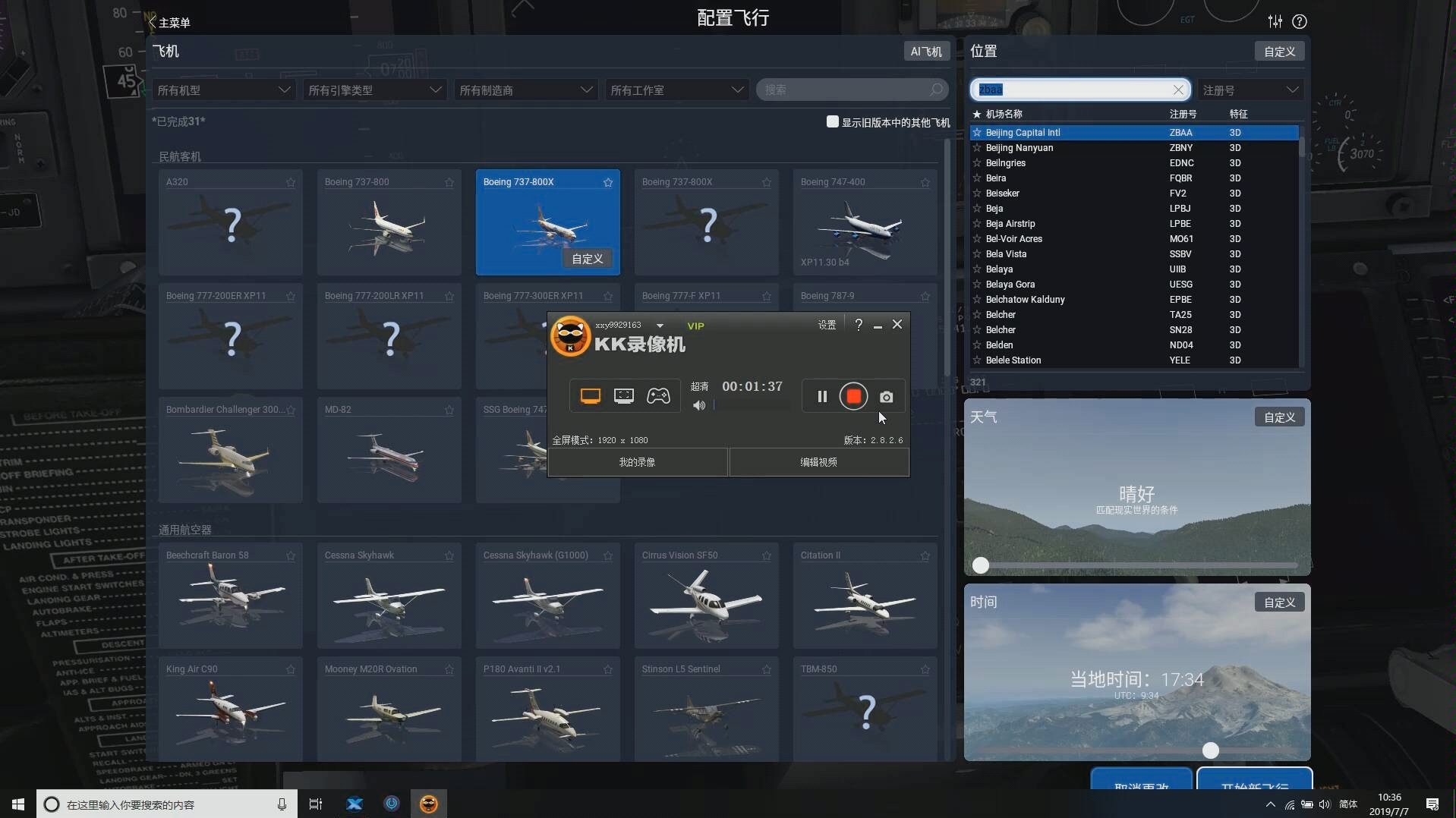Click the Windows taskbar search box
Screen dimensions: 1456x818
[165, 804]
